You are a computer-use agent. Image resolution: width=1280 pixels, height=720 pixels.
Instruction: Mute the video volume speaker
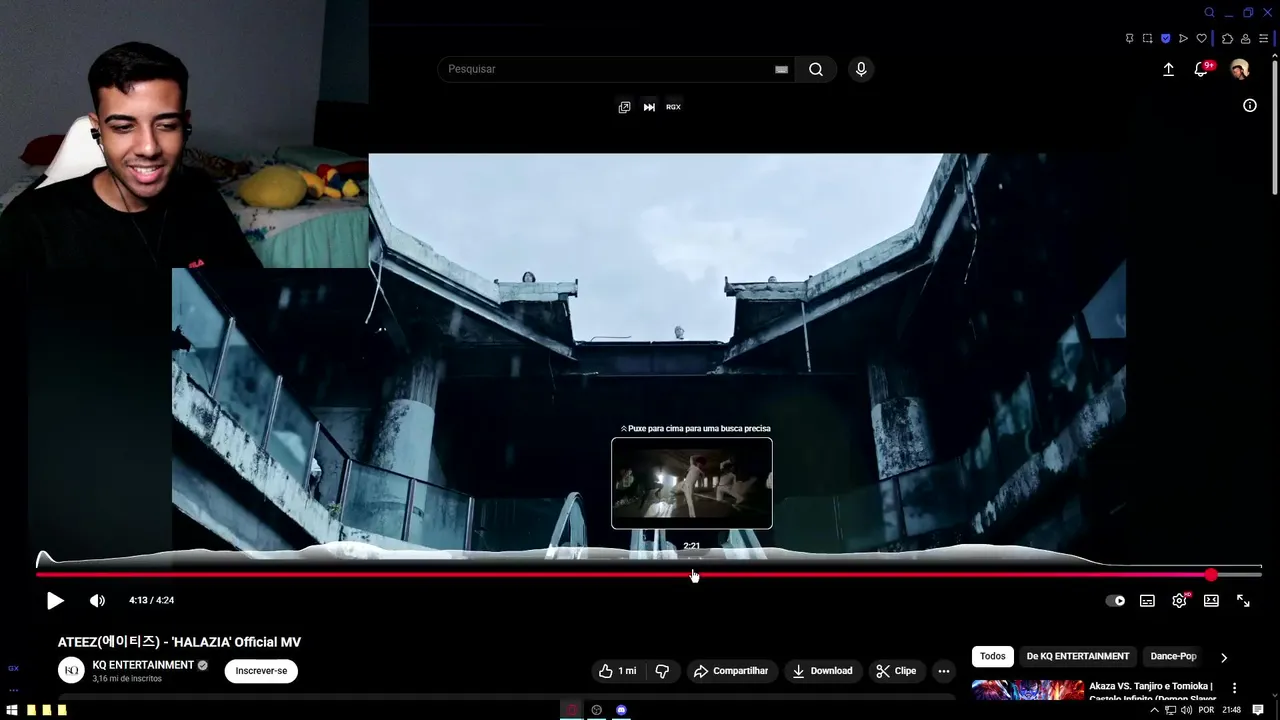pos(97,600)
